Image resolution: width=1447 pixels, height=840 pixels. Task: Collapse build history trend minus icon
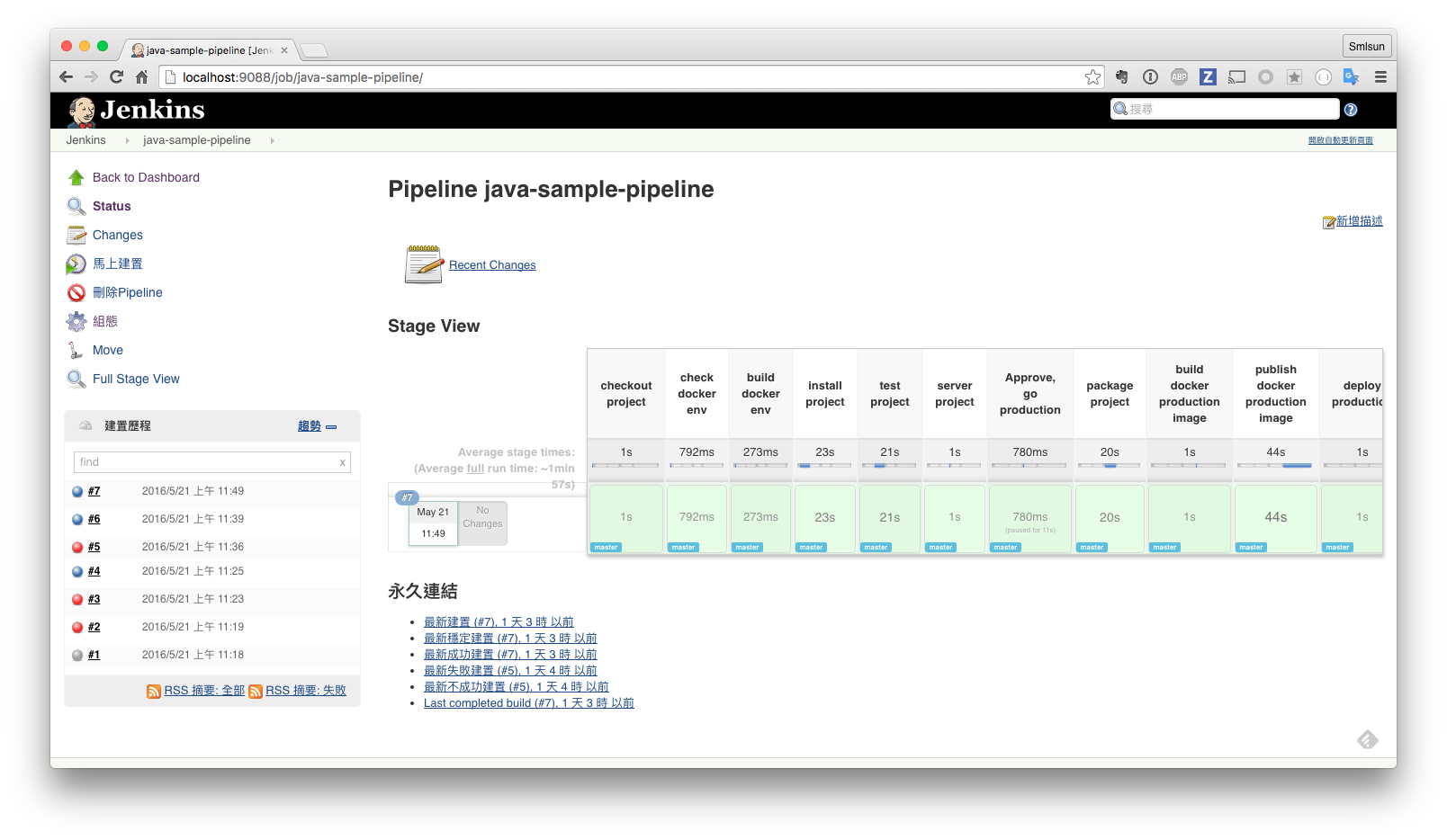point(331,427)
